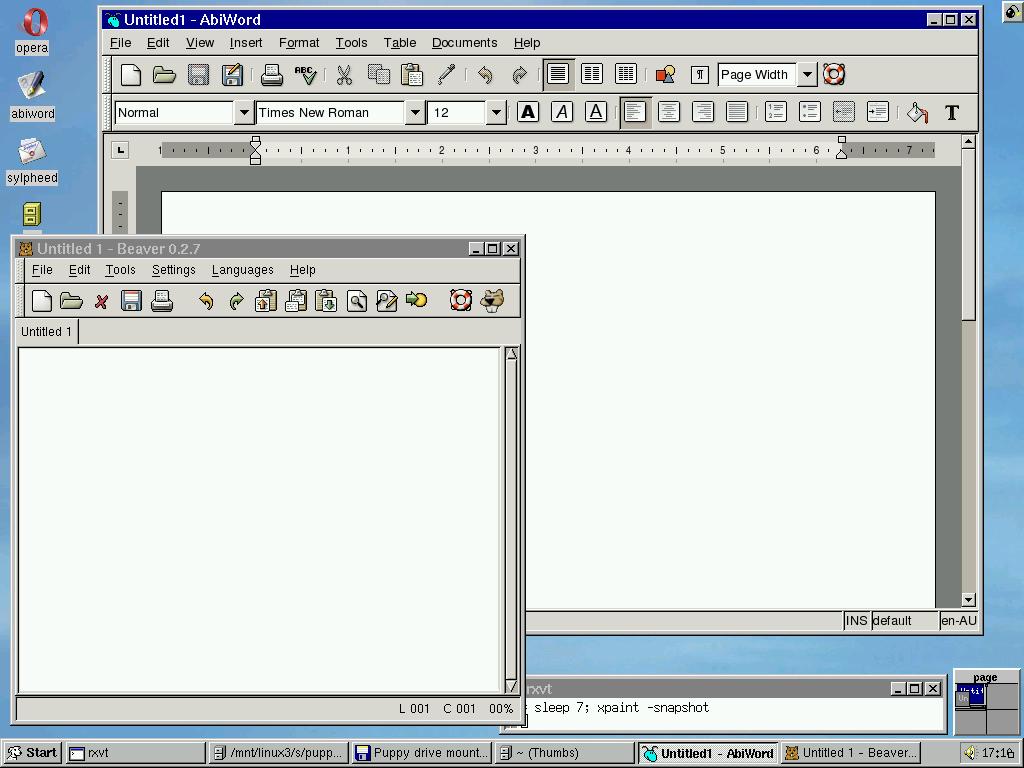Open AbiWord help lifebuoy icon
The width and height of the screenshot is (1024, 768).
tap(834, 74)
